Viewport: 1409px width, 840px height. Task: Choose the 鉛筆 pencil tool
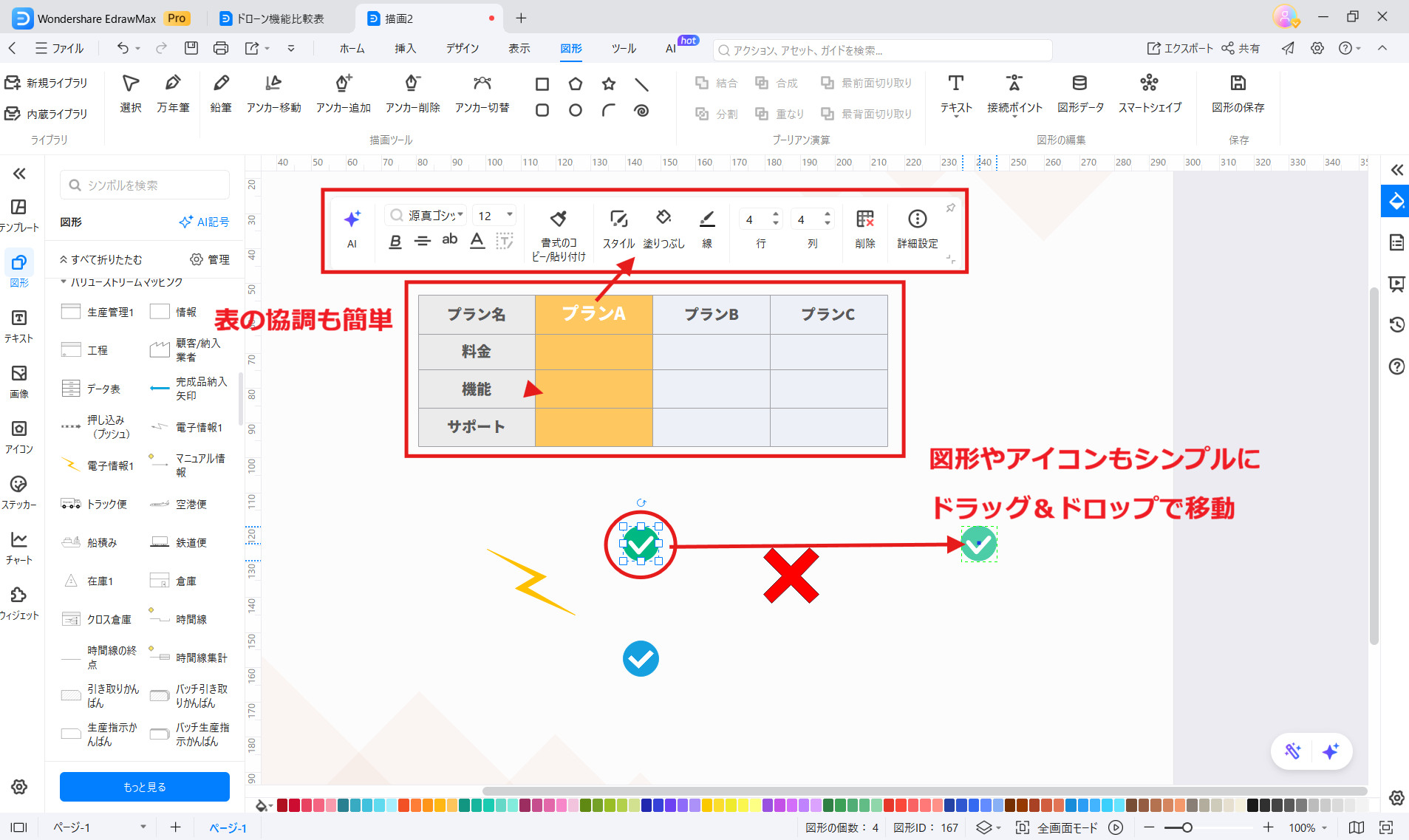(221, 94)
